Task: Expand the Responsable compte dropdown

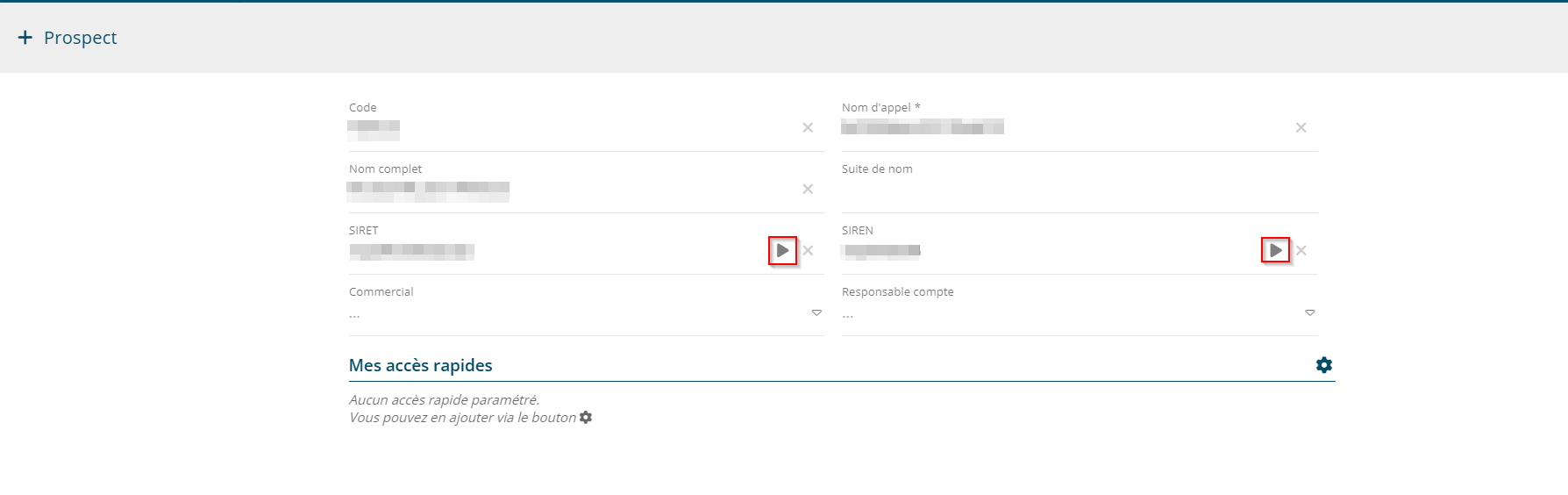Action: [1309, 312]
